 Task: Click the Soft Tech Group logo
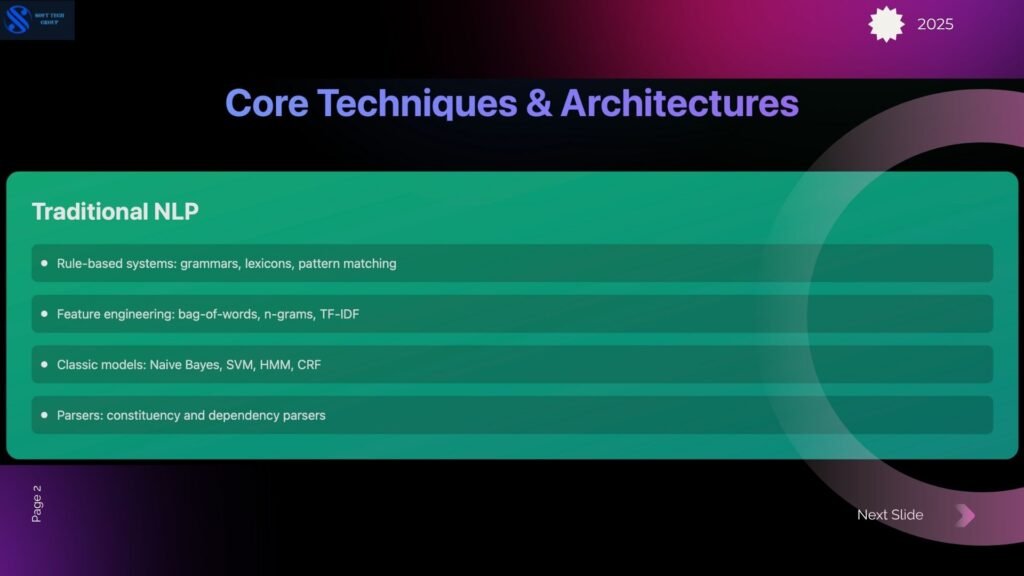click(x=38, y=20)
